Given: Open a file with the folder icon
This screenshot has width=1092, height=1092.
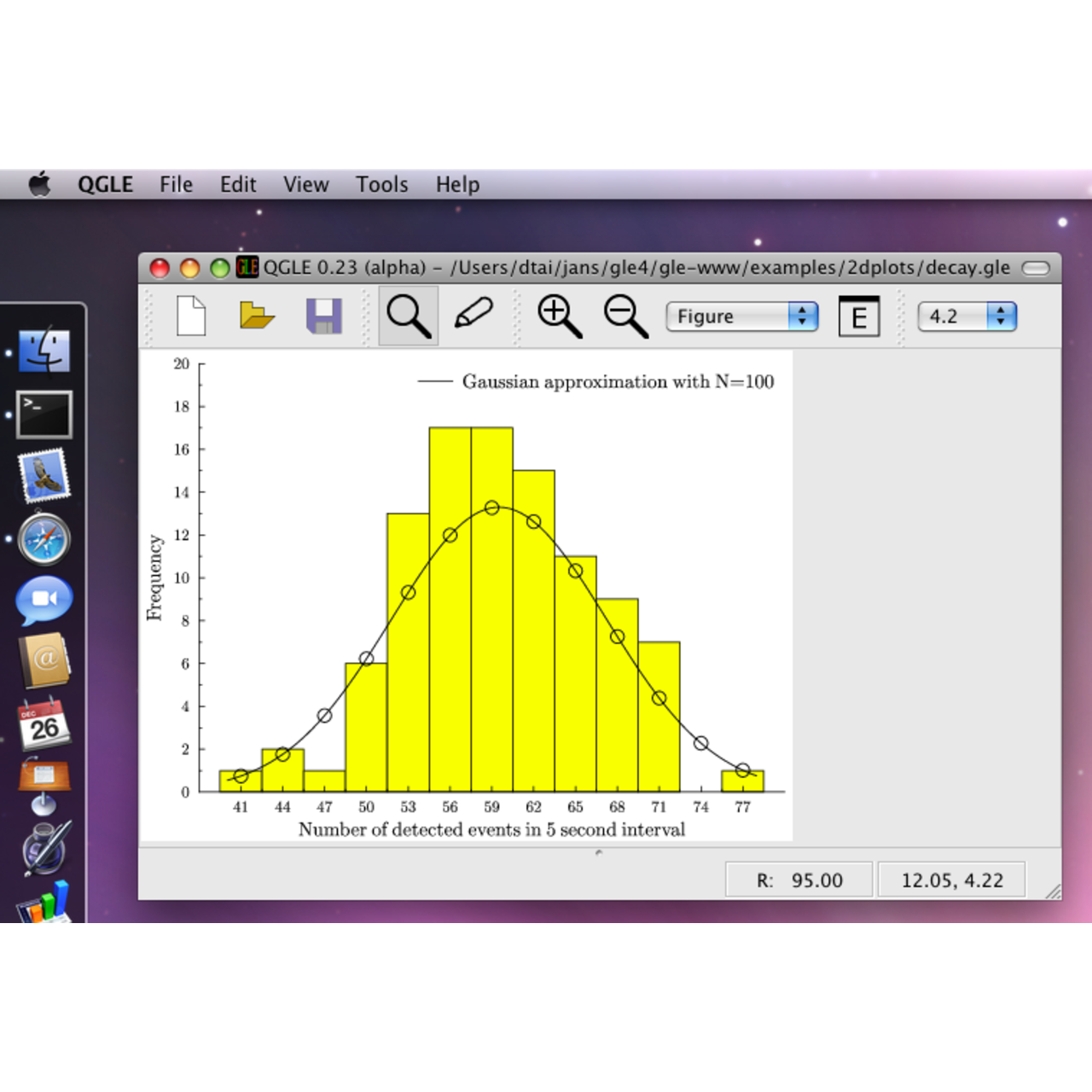Looking at the screenshot, I should click(x=257, y=316).
